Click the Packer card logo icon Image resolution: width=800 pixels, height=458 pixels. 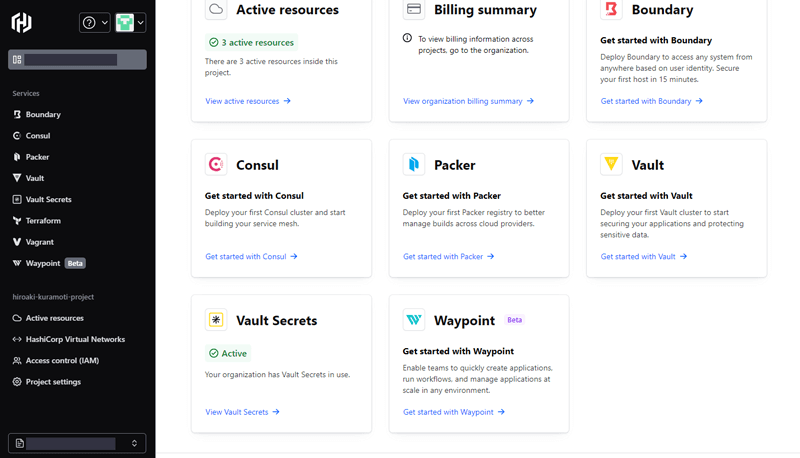pyautogui.click(x=414, y=164)
